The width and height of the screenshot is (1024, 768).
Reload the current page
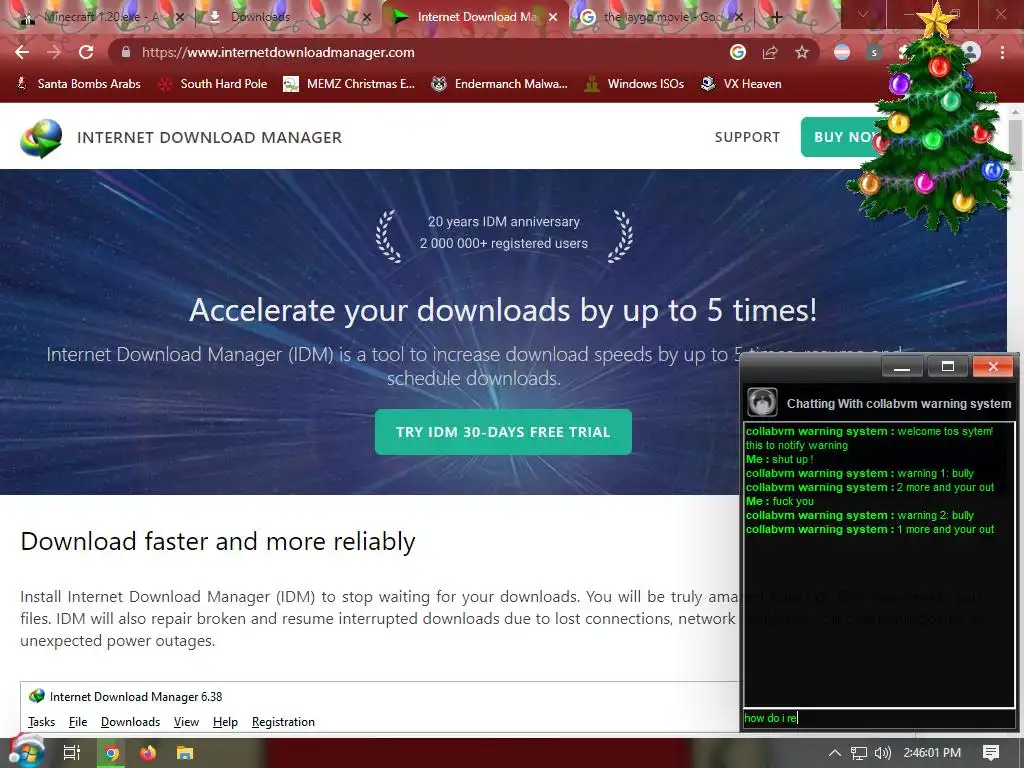(86, 52)
